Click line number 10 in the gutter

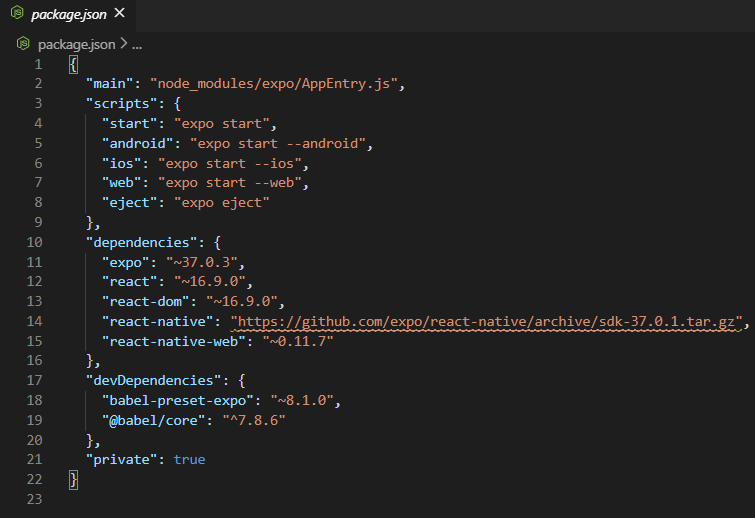click(34, 242)
